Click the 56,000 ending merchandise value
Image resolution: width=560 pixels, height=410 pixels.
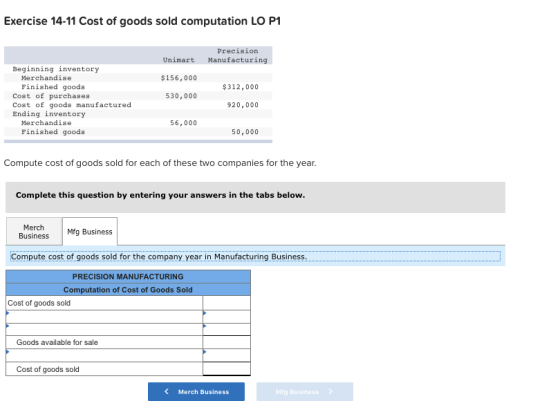(183, 122)
